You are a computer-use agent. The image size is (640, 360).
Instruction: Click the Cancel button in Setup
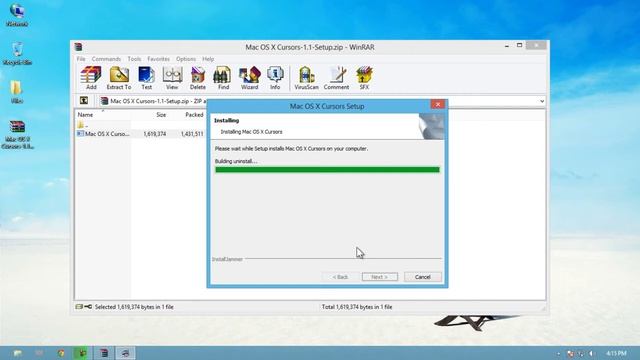[422, 277]
